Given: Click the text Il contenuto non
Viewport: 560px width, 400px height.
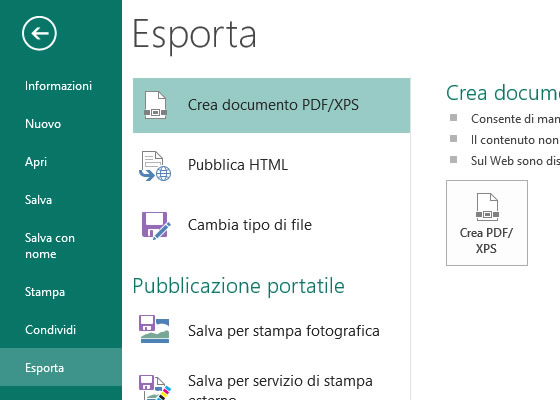Looking at the screenshot, I should 515,140.
